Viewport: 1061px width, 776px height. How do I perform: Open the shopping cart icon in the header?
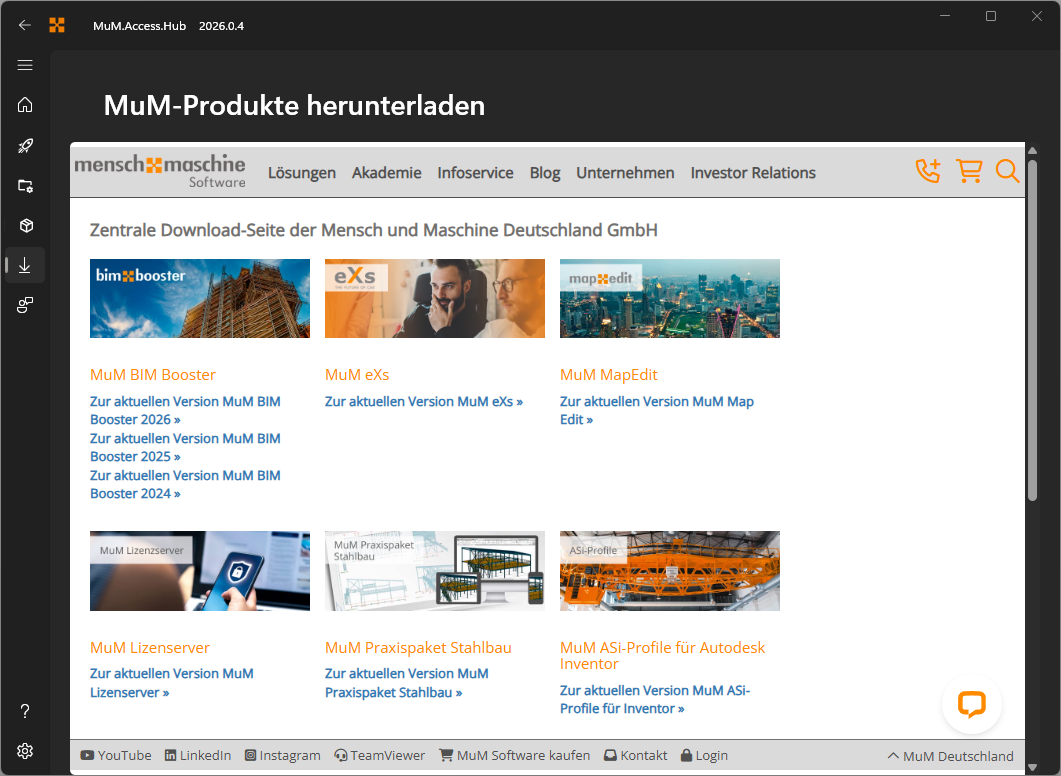[x=968, y=171]
